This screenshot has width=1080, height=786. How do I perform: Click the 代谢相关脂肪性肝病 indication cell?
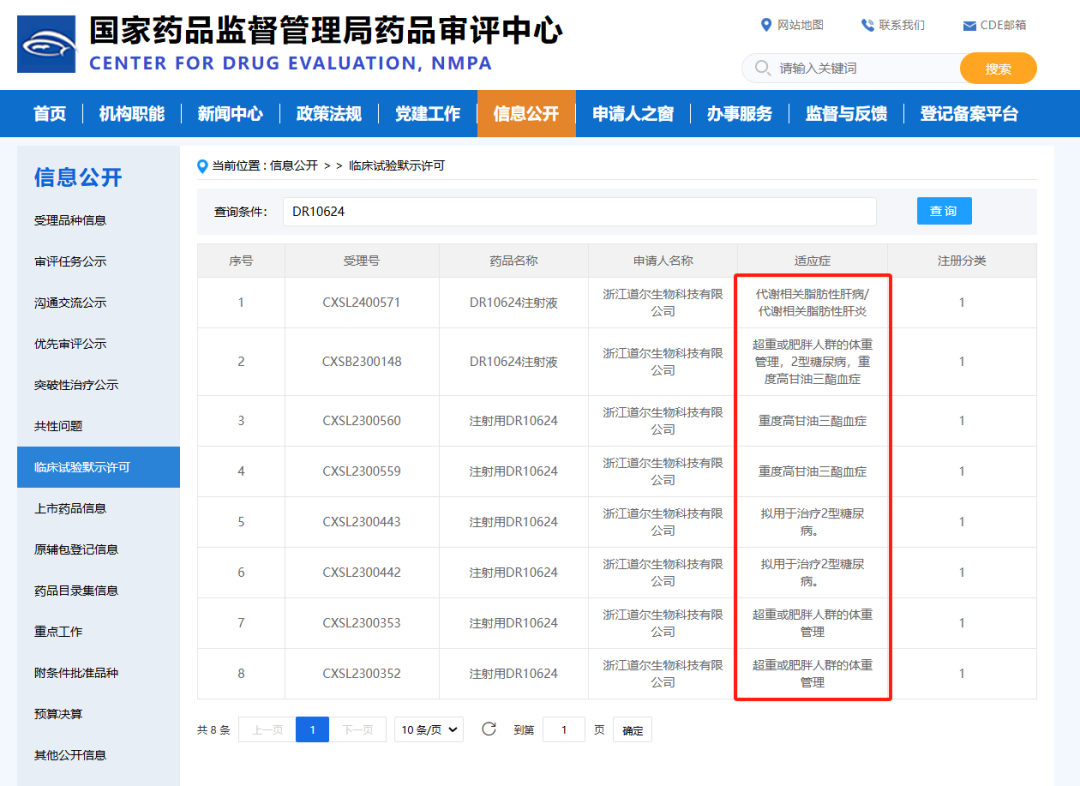pyautogui.click(x=812, y=302)
